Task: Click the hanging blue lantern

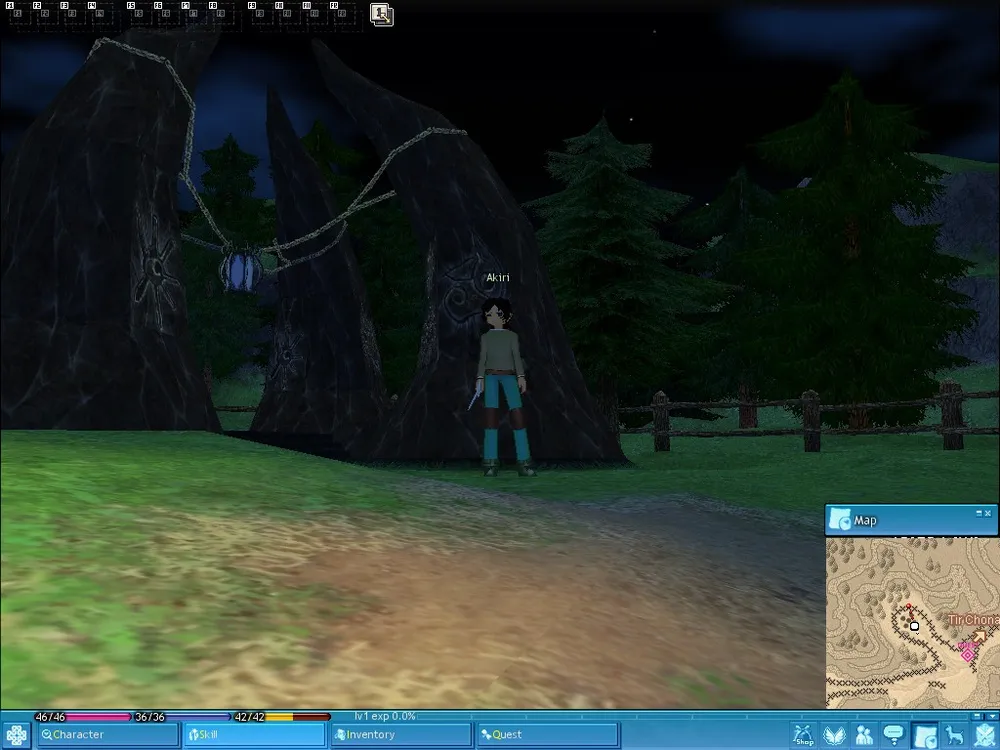Action: pyautogui.click(x=241, y=270)
